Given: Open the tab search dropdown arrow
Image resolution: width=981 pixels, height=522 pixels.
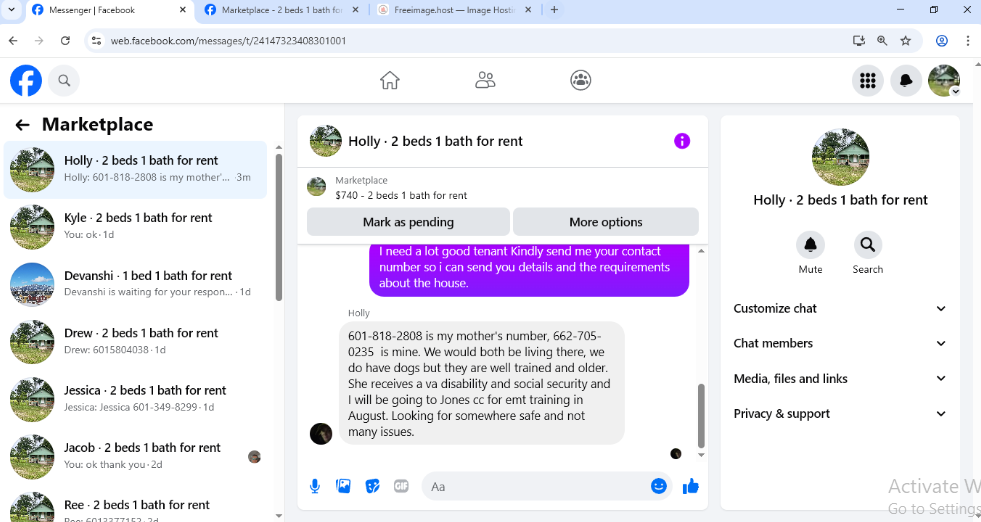Looking at the screenshot, I should [x=11, y=10].
